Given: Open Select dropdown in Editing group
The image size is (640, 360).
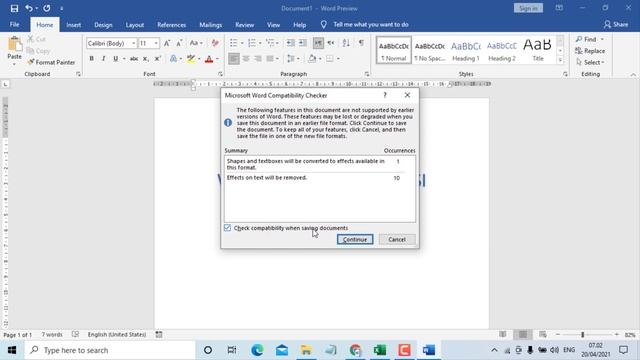Looking at the screenshot, I should 591,62.
